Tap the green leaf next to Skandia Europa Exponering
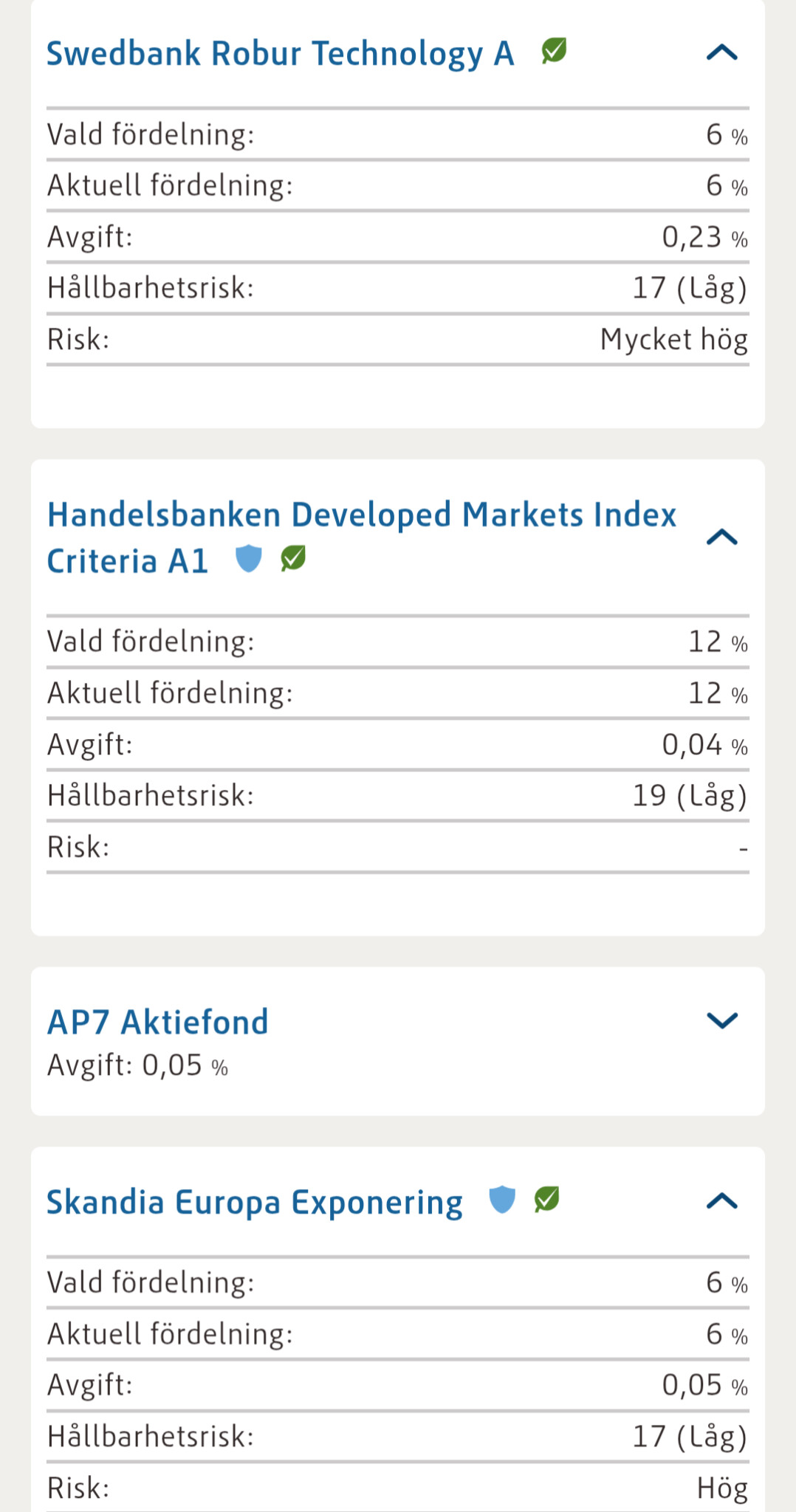 point(547,1200)
